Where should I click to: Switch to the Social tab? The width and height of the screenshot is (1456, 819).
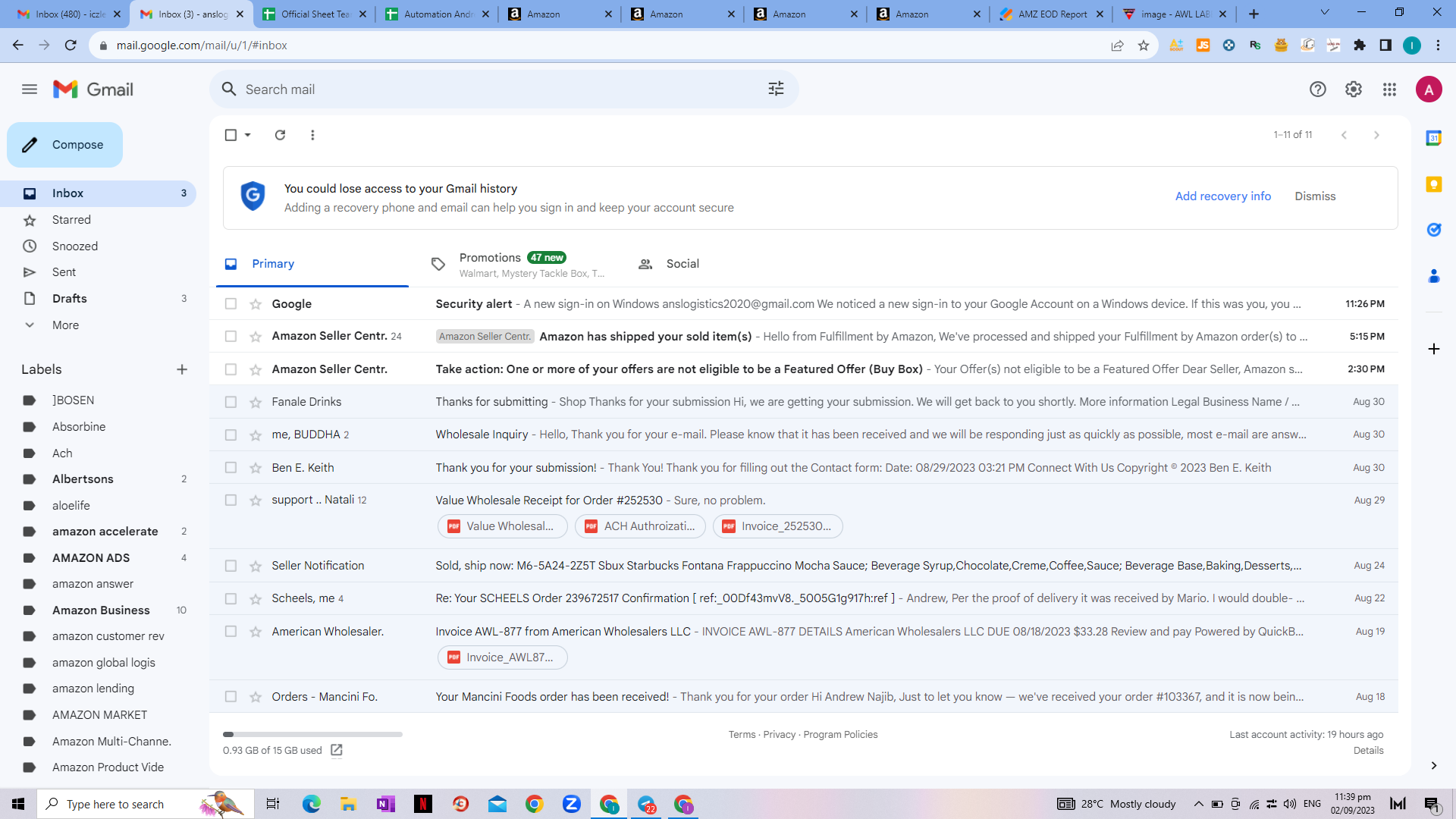pyautogui.click(x=725, y=264)
